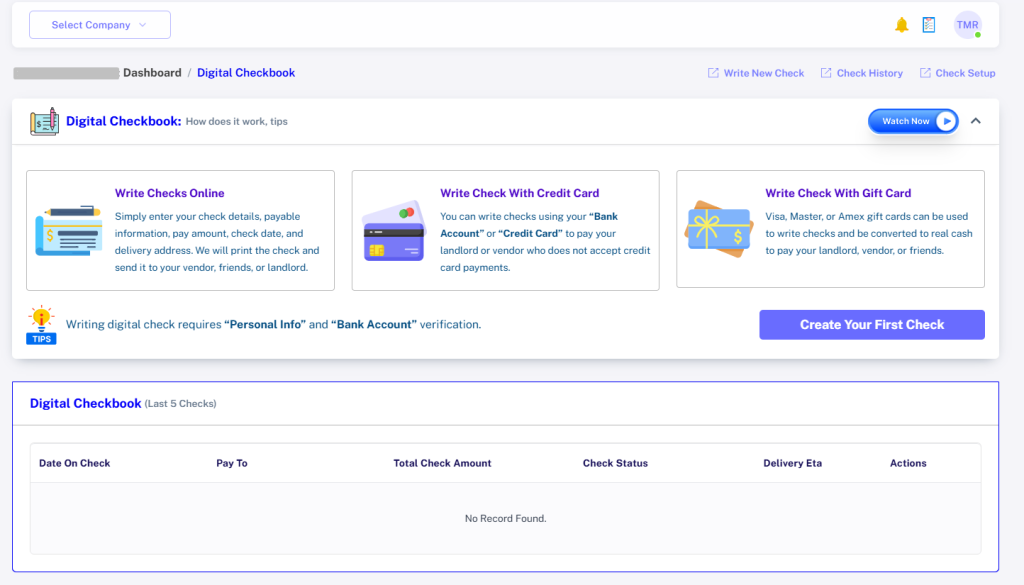Click the Write Check With Gift Card heading
The image size is (1024, 585).
click(x=838, y=193)
